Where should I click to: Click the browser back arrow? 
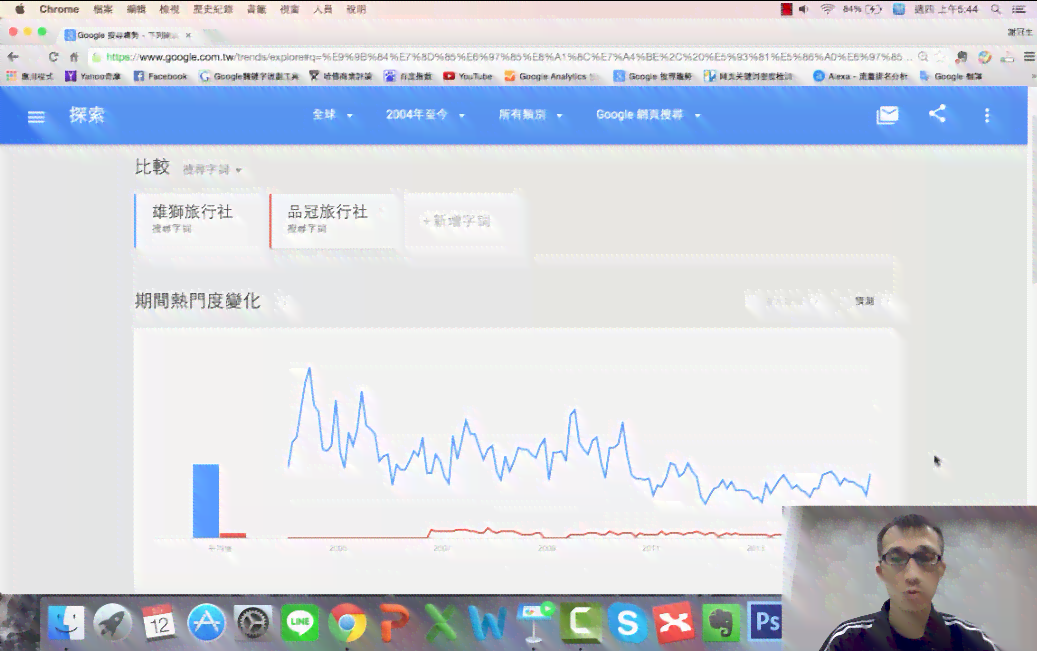[13, 57]
